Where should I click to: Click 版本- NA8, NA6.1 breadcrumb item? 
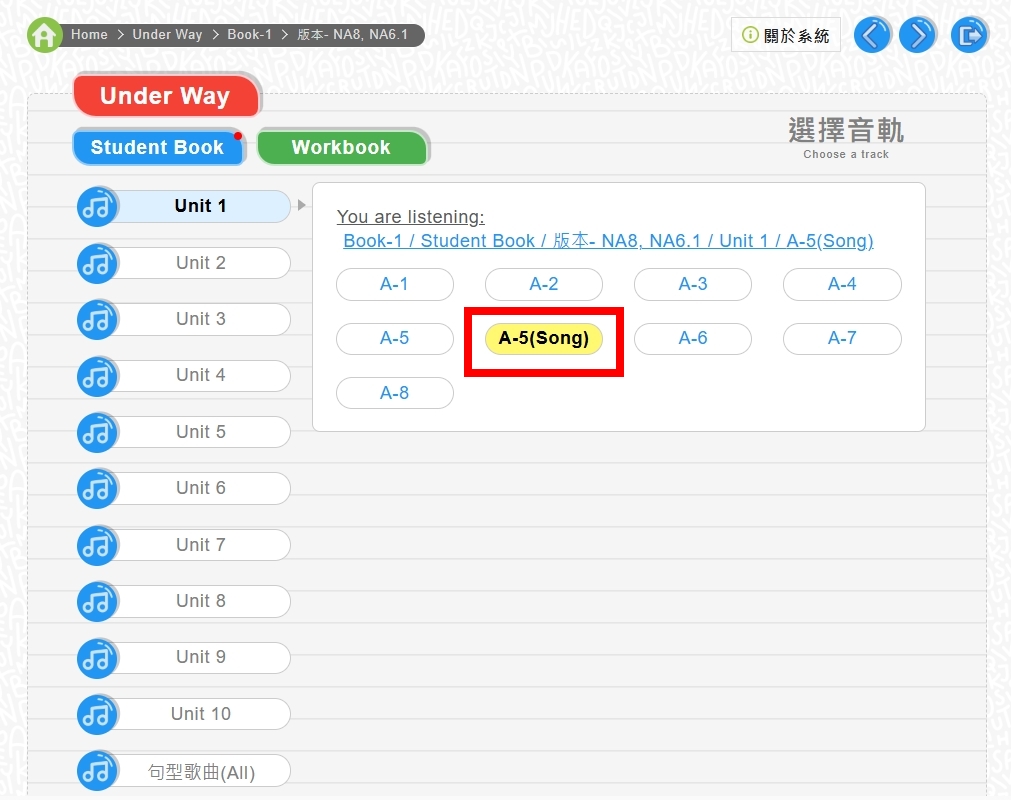click(352, 35)
